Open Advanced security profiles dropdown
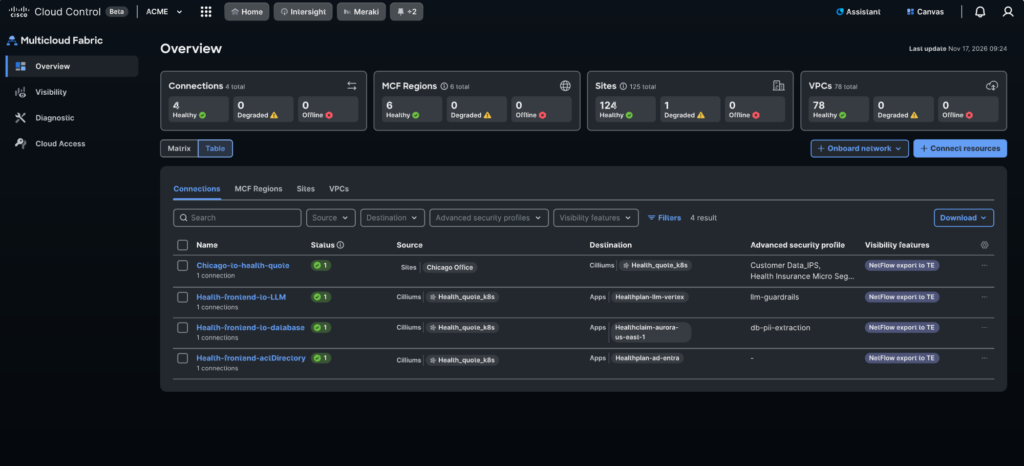Screen dimensions: 1024x466 (489, 218)
